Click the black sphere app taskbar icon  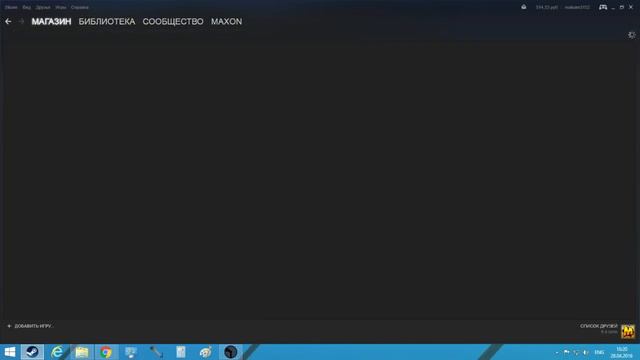tap(231, 352)
